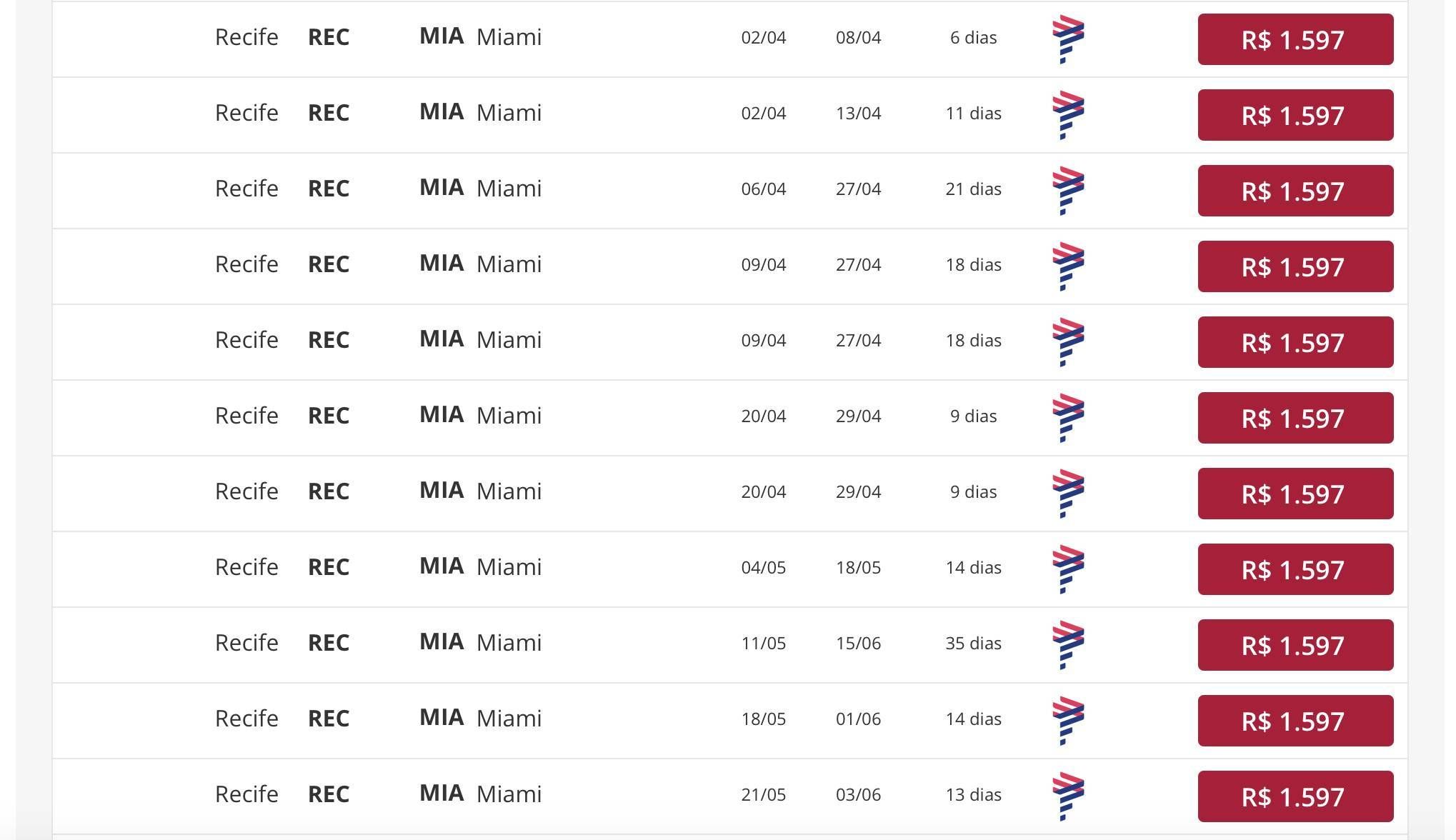Click LATAM logo on 13 dias row
This screenshot has width=1456, height=840.
(x=1068, y=796)
